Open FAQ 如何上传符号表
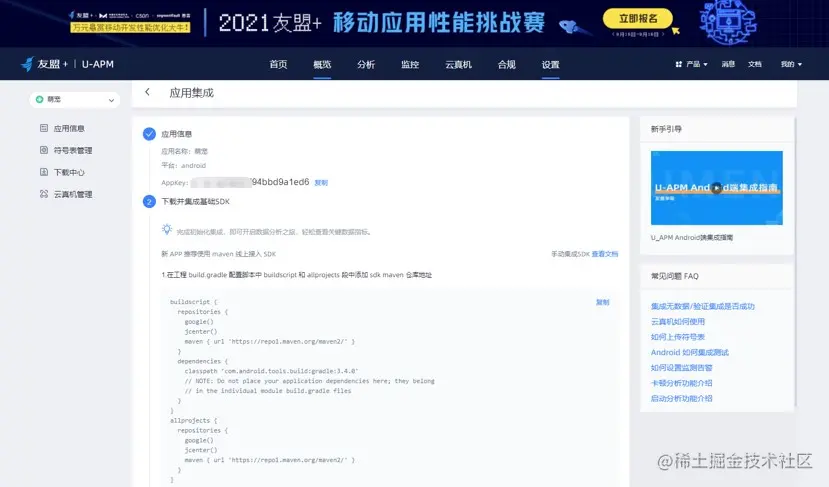 [678, 337]
